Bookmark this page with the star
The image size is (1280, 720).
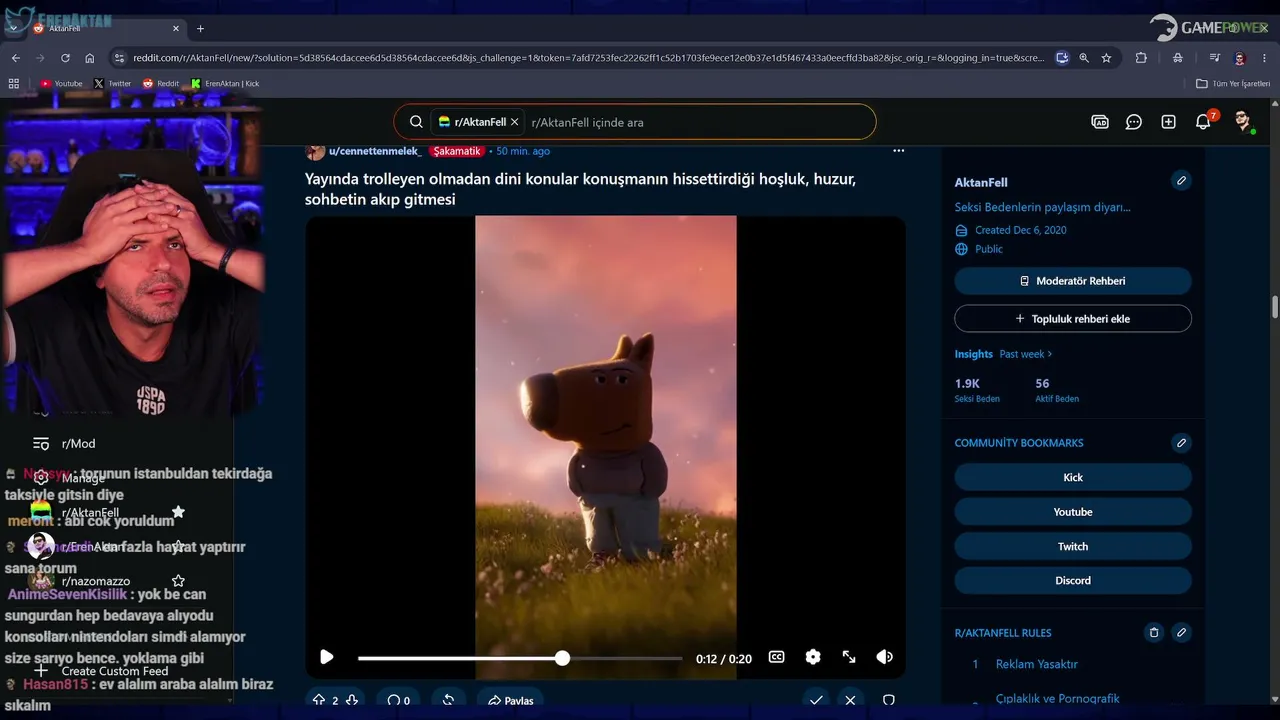(x=1106, y=58)
